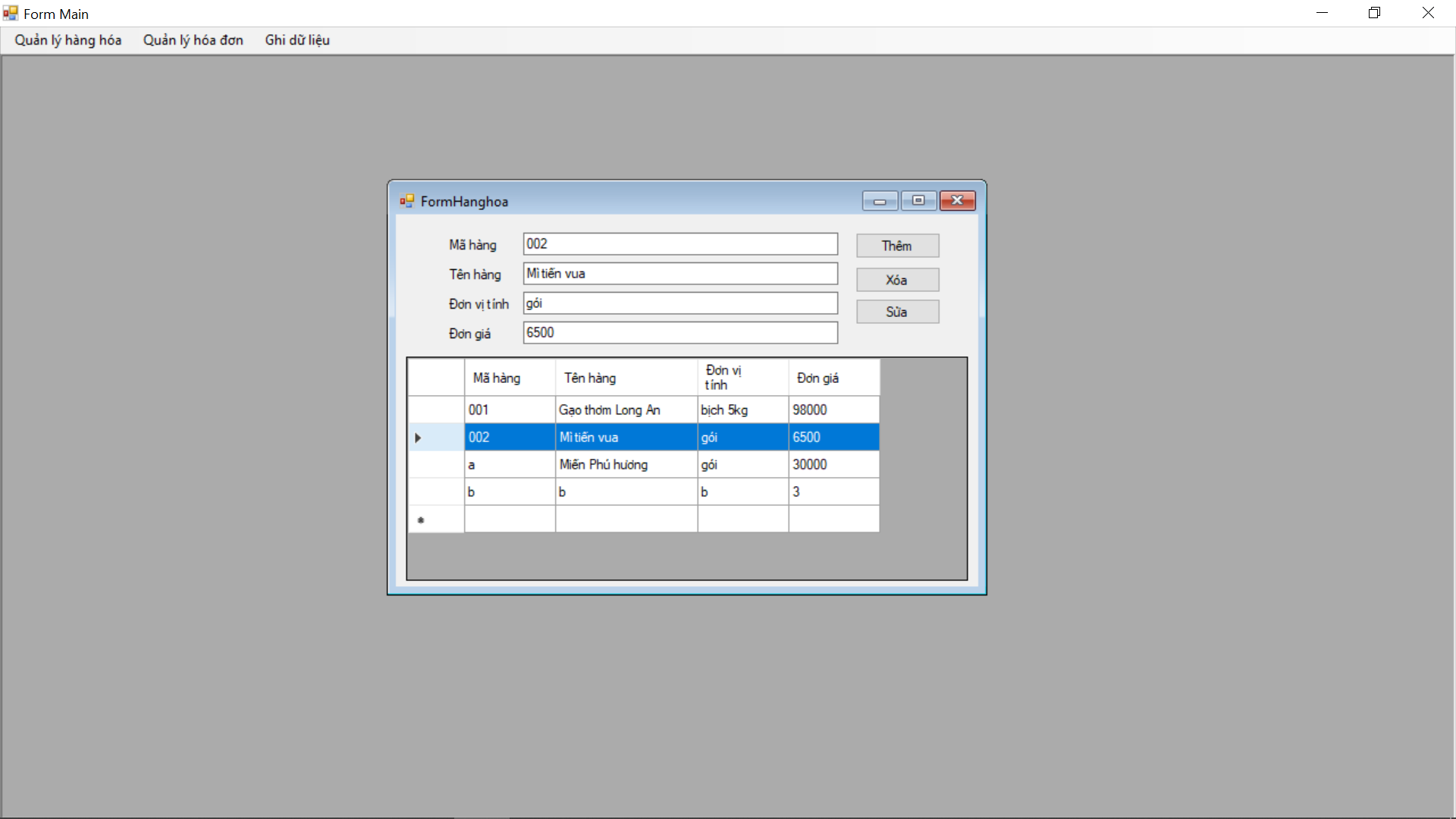
Task: Focus the Tên hàng input field
Action: [x=680, y=274]
